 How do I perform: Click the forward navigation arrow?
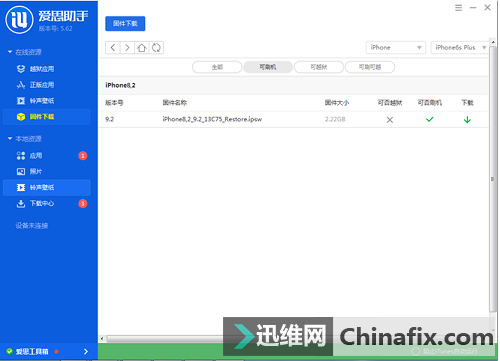[127, 48]
